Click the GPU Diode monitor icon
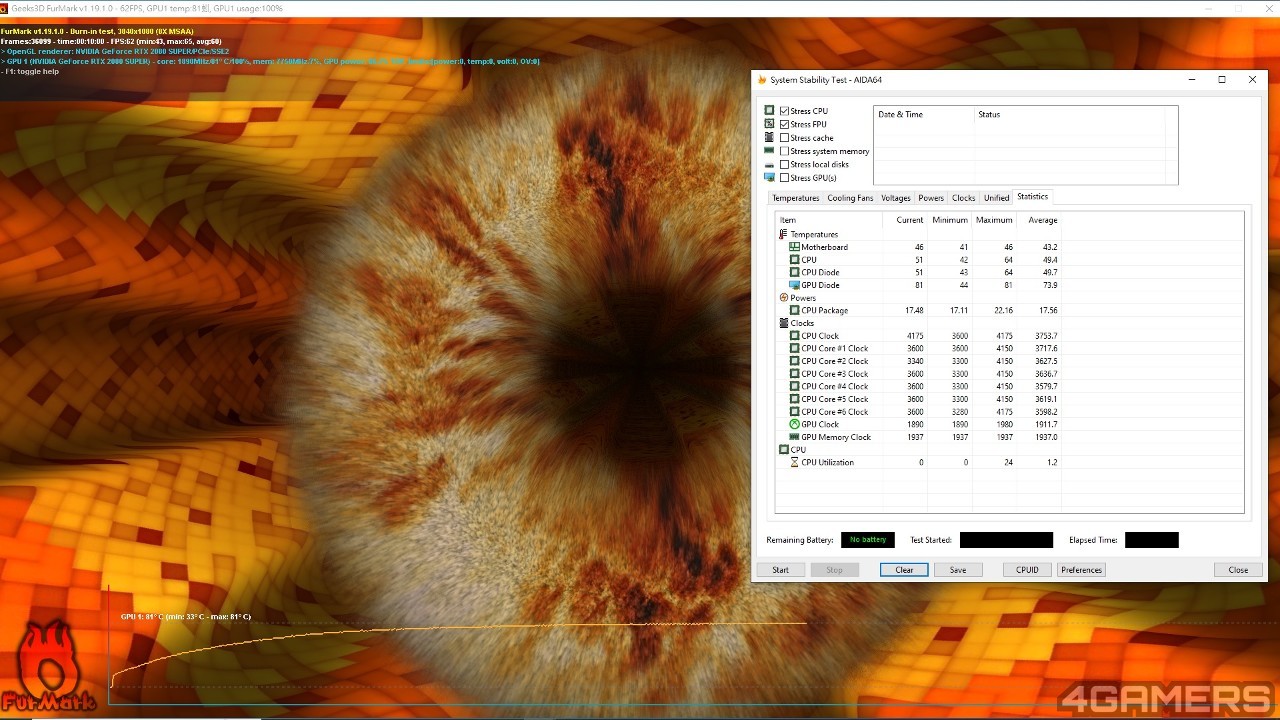 [795, 285]
